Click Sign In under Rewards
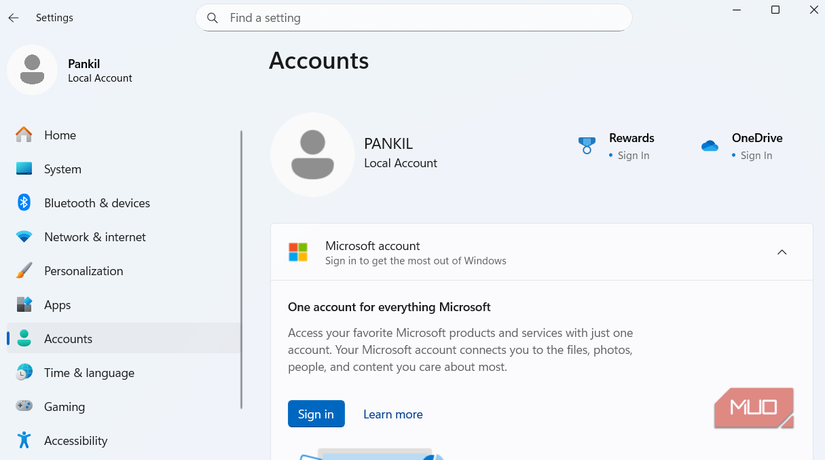Screen dimensions: 825x460 pos(633,155)
